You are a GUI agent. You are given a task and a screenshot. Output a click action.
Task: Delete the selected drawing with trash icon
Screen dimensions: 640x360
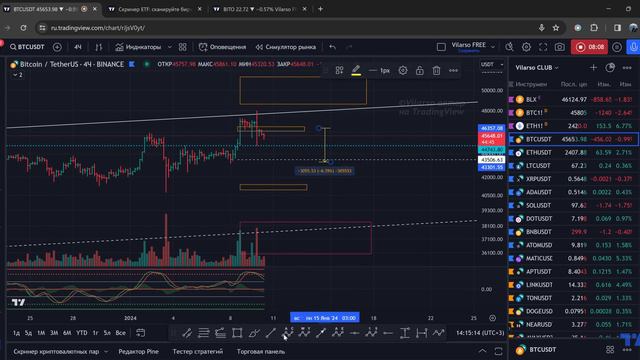(436, 70)
